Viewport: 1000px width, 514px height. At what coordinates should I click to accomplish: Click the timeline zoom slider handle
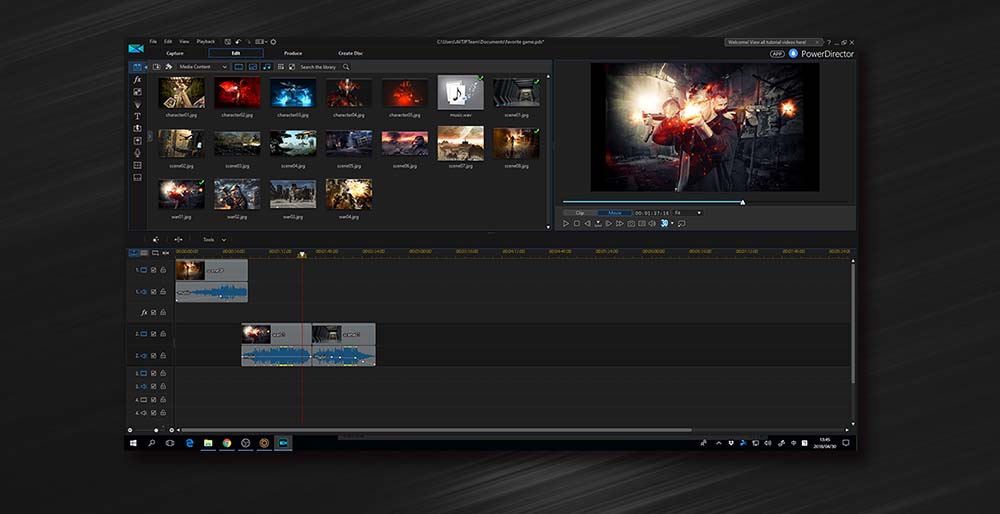156,430
